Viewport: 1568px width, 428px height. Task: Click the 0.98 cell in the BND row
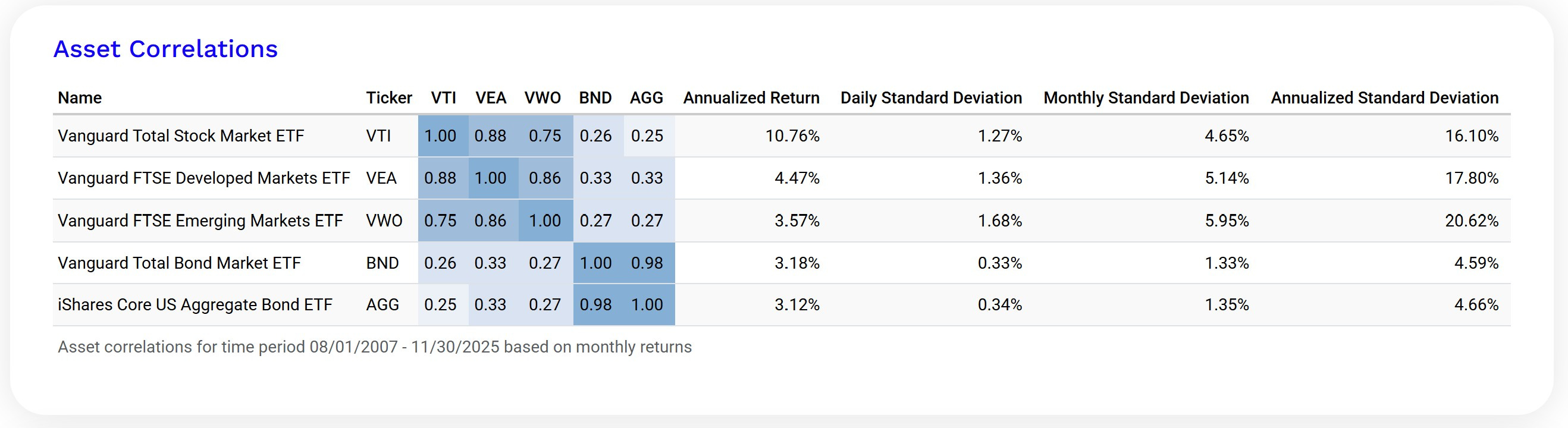tap(647, 263)
